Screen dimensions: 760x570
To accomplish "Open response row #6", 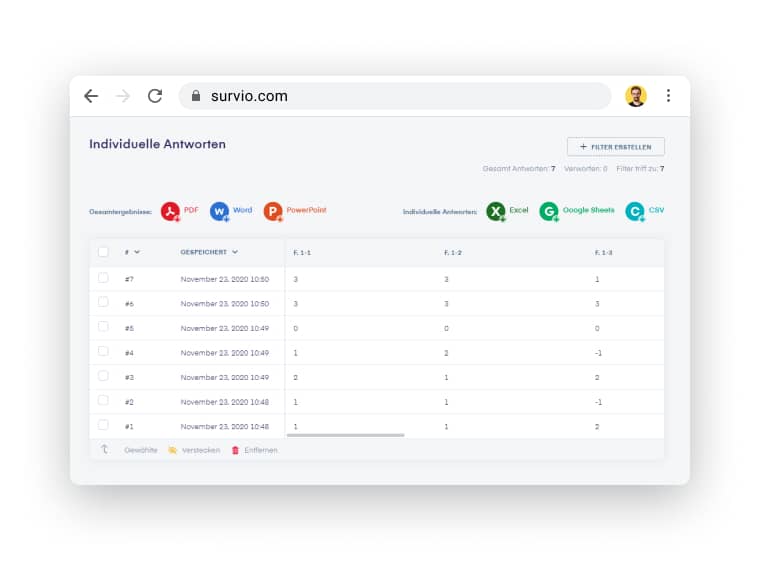I will pyautogui.click(x=377, y=304).
